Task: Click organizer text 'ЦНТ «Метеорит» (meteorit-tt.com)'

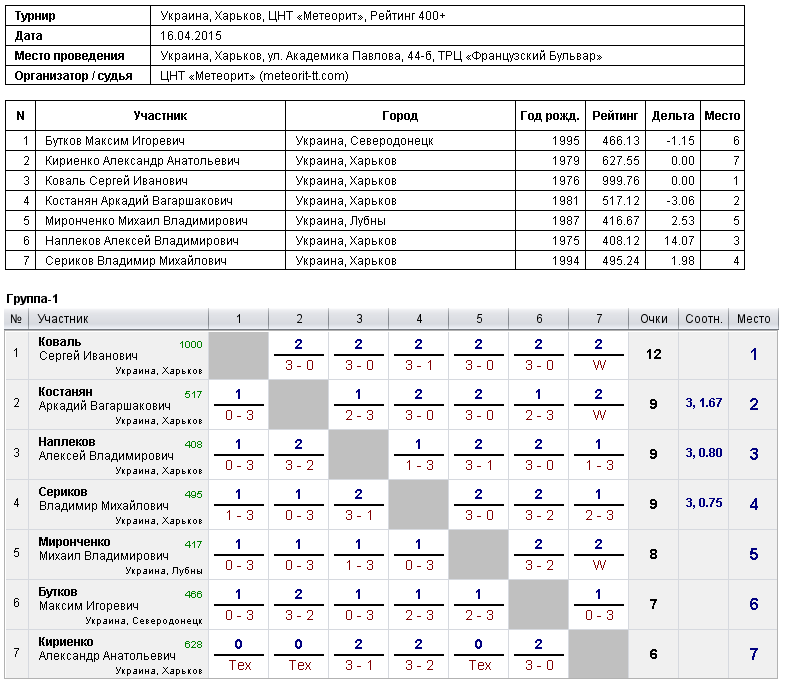Action: (254, 76)
